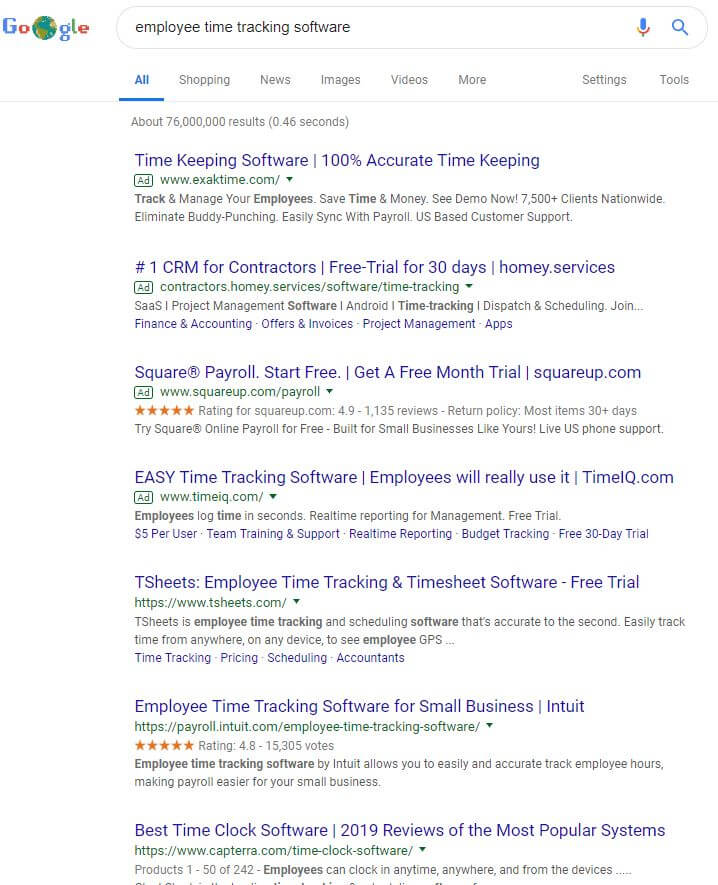
Task: Click the microphone voice search icon
Action: (x=644, y=28)
